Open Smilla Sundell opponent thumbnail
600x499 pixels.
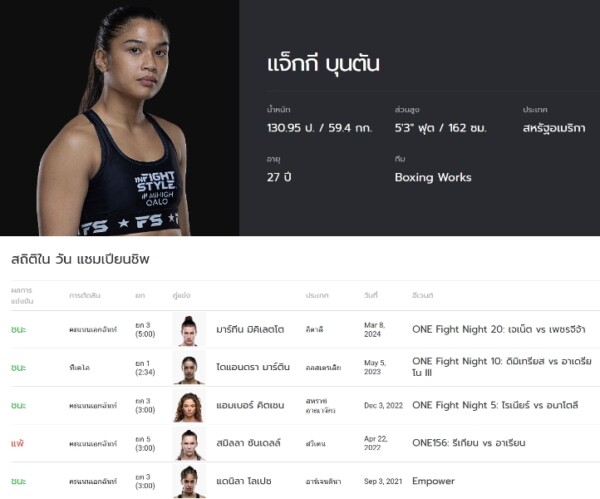pyautogui.click(x=189, y=443)
